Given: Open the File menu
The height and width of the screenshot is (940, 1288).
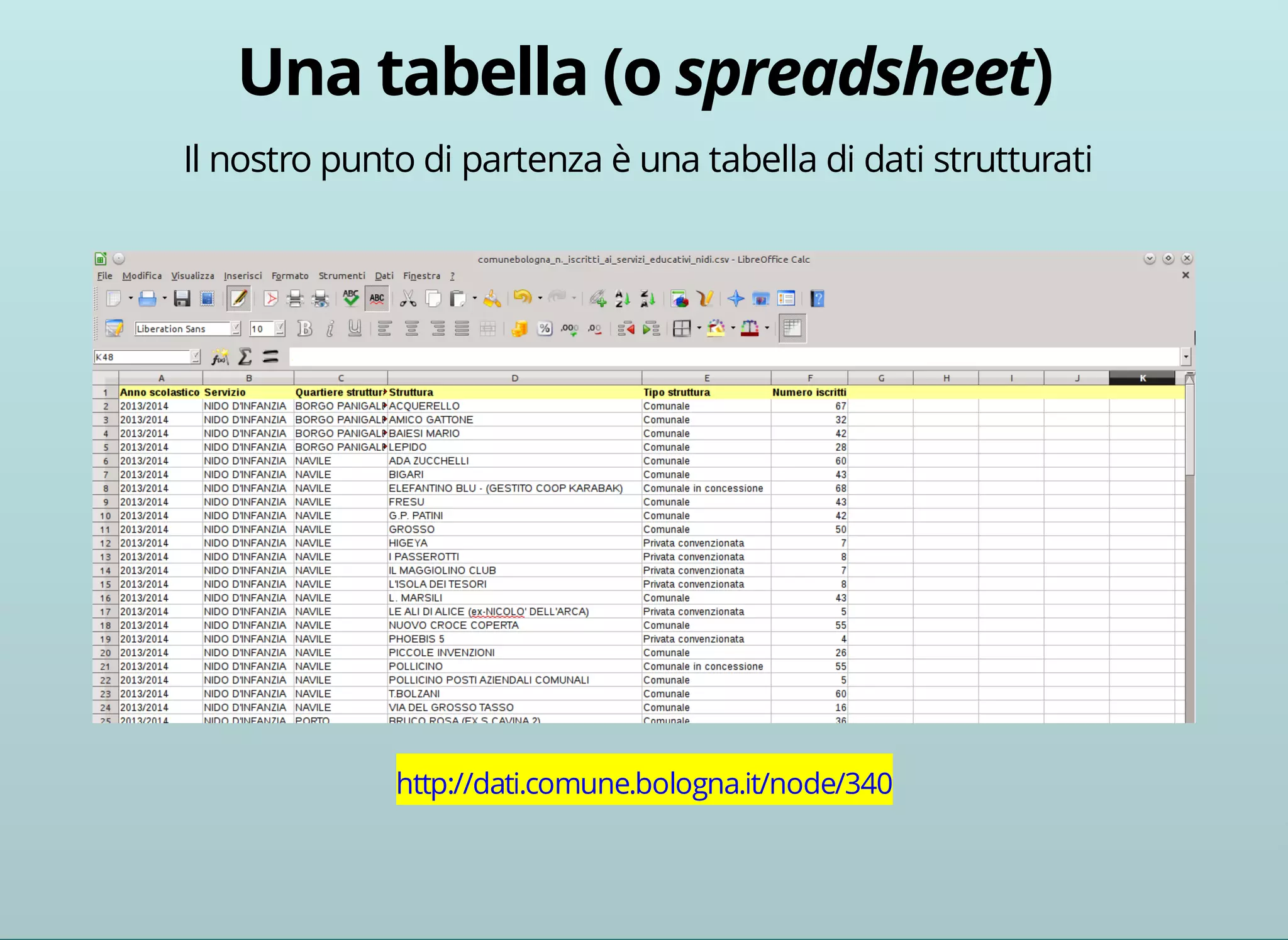Looking at the screenshot, I should coord(105,276).
